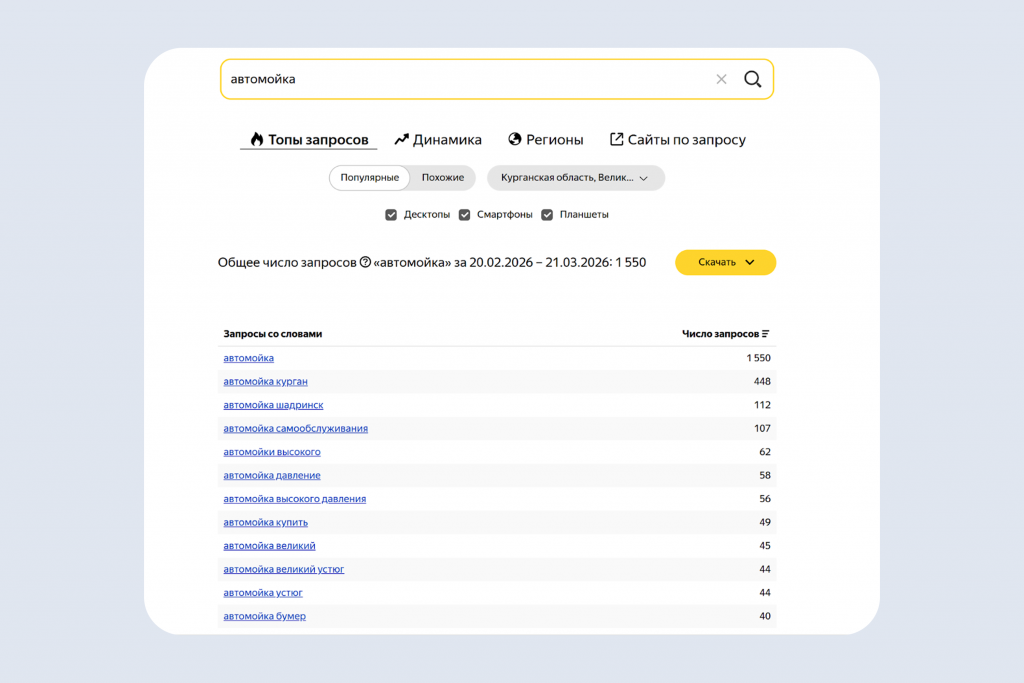Click the external link icon for Сайты по запросу

[x=616, y=139]
